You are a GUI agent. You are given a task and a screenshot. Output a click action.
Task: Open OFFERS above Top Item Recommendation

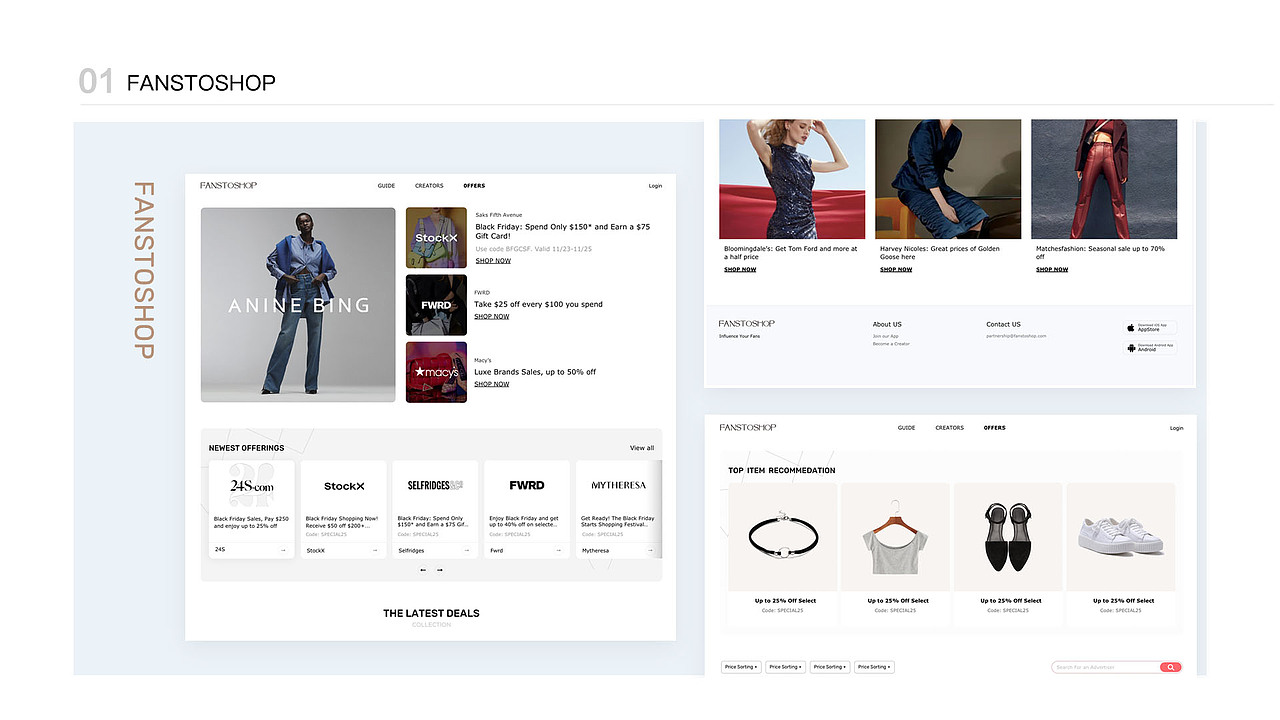[x=994, y=428]
